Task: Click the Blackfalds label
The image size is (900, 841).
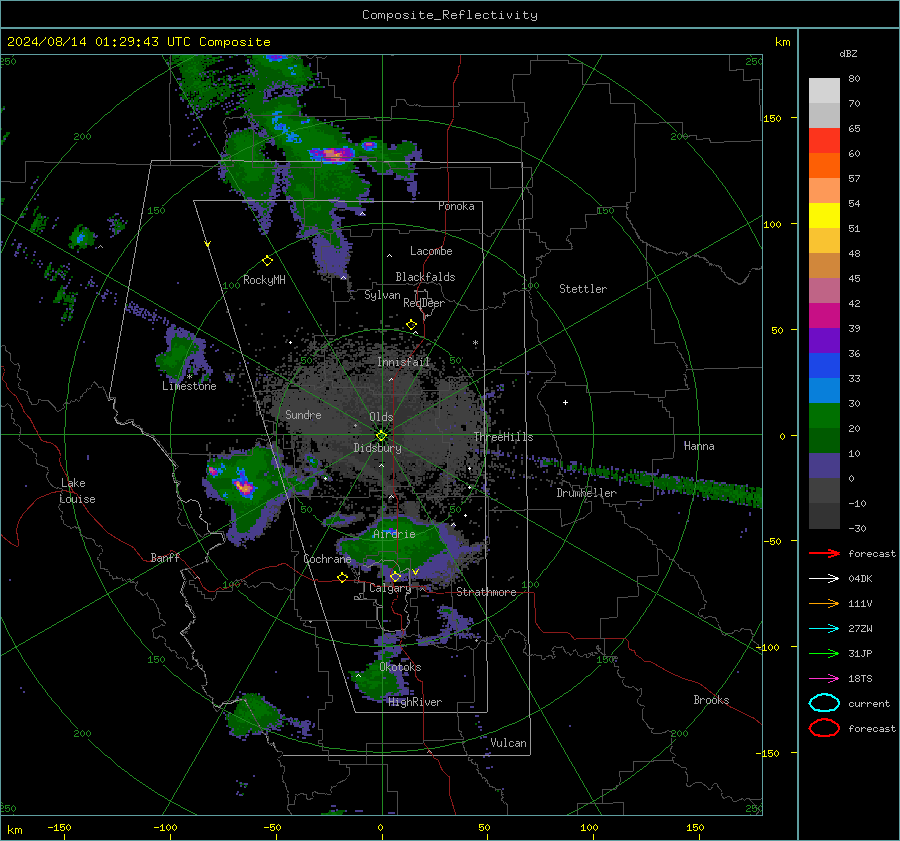Action: point(425,277)
